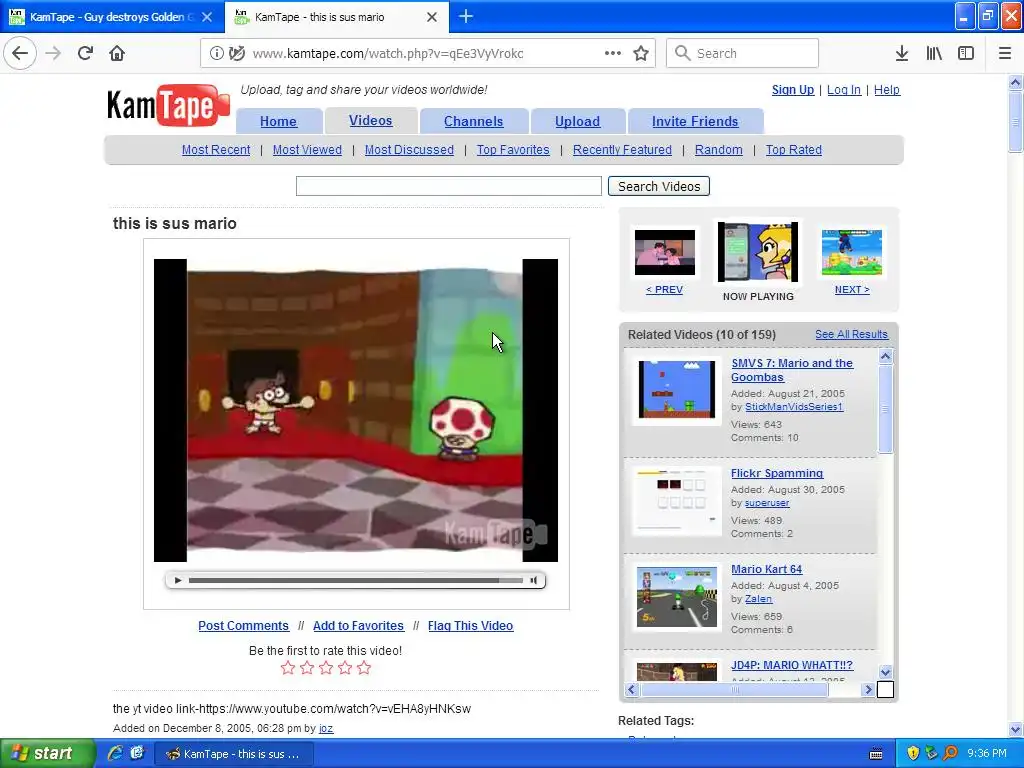Focus the browser Search box
The height and width of the screenshot is (768, 1024).
[x=743, y=53]
